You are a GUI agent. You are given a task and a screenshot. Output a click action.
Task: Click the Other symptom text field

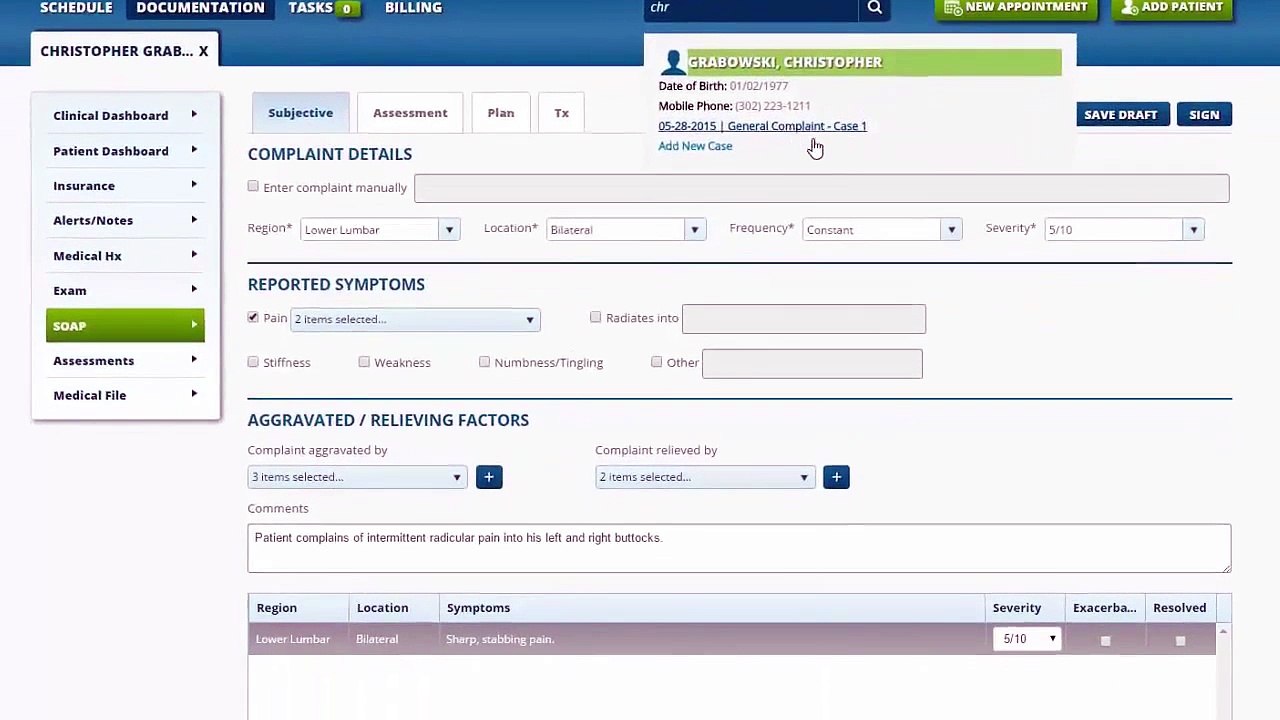tap(812, 363)
